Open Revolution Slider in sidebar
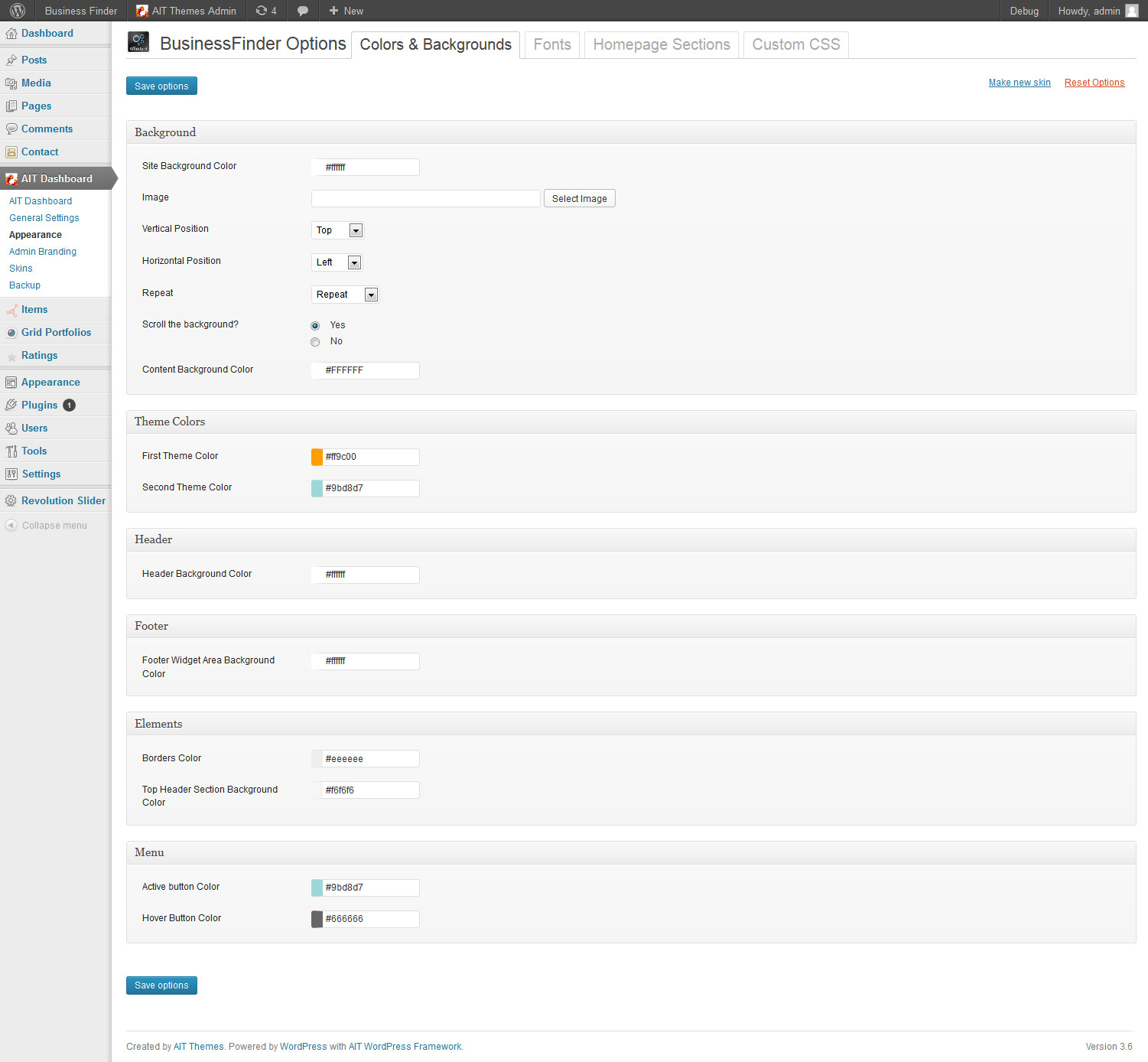 [63, 500]
